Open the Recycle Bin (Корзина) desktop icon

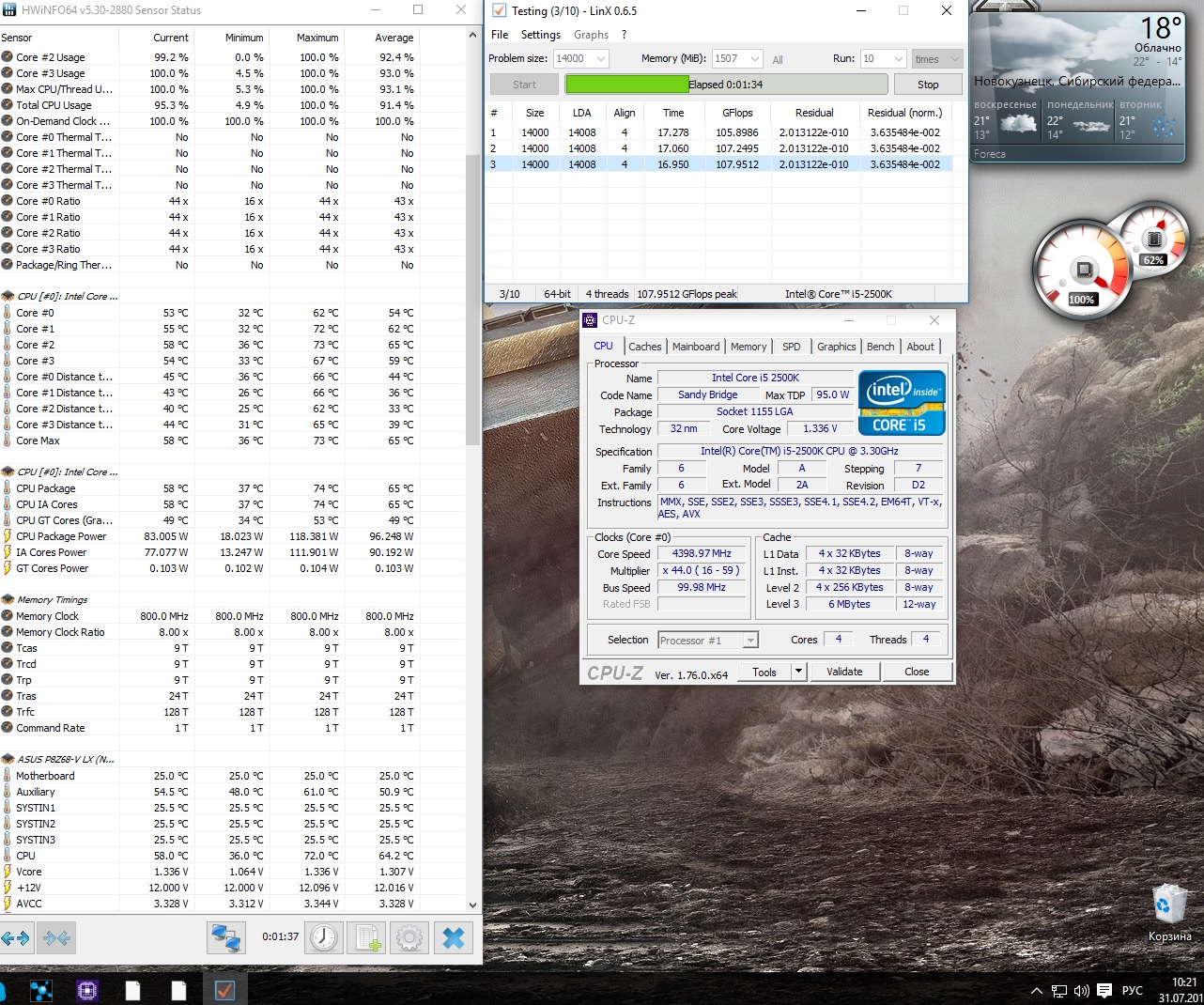pos(1169,913)
